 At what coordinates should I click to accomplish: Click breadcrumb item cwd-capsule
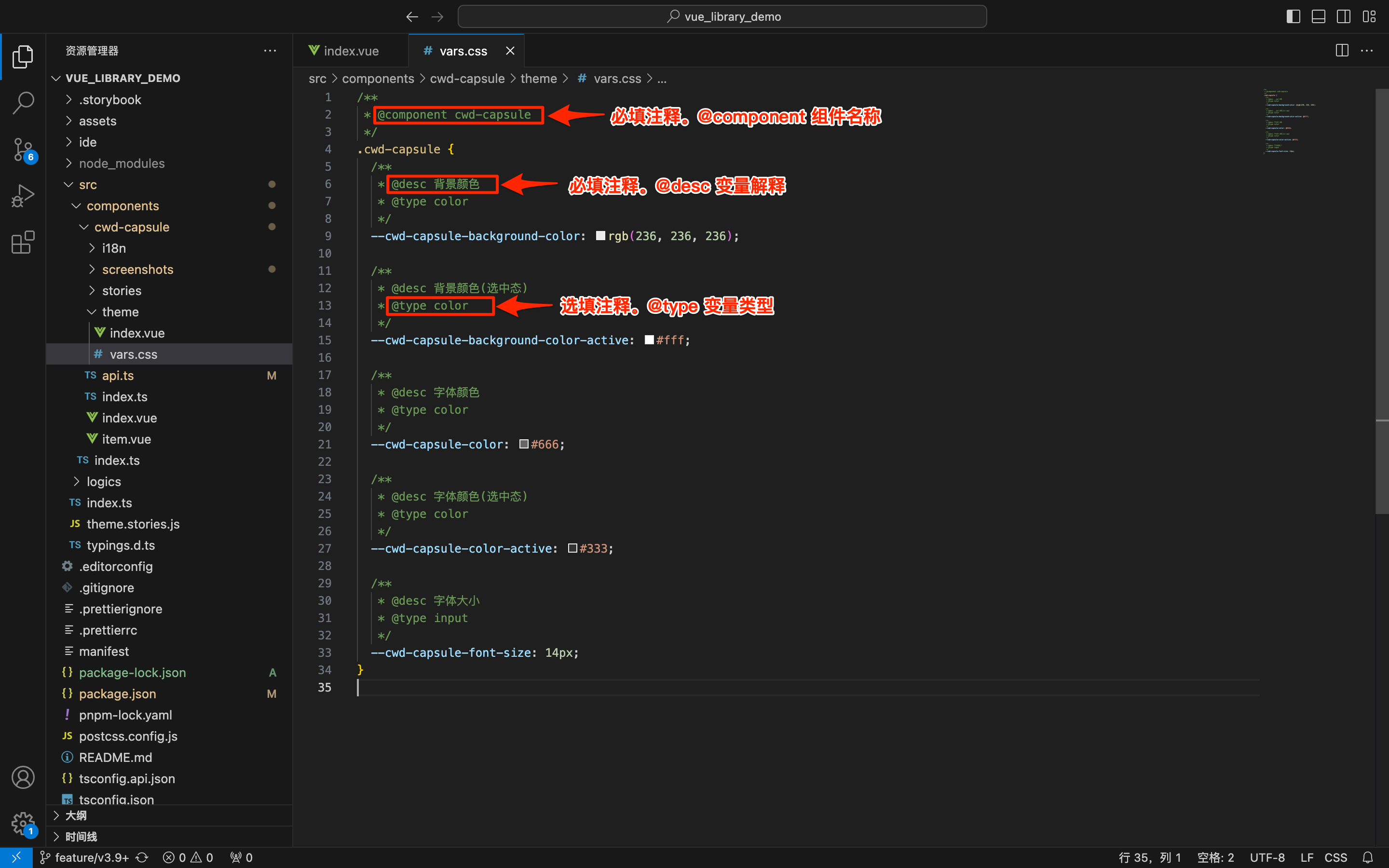[x=467, y=79]
